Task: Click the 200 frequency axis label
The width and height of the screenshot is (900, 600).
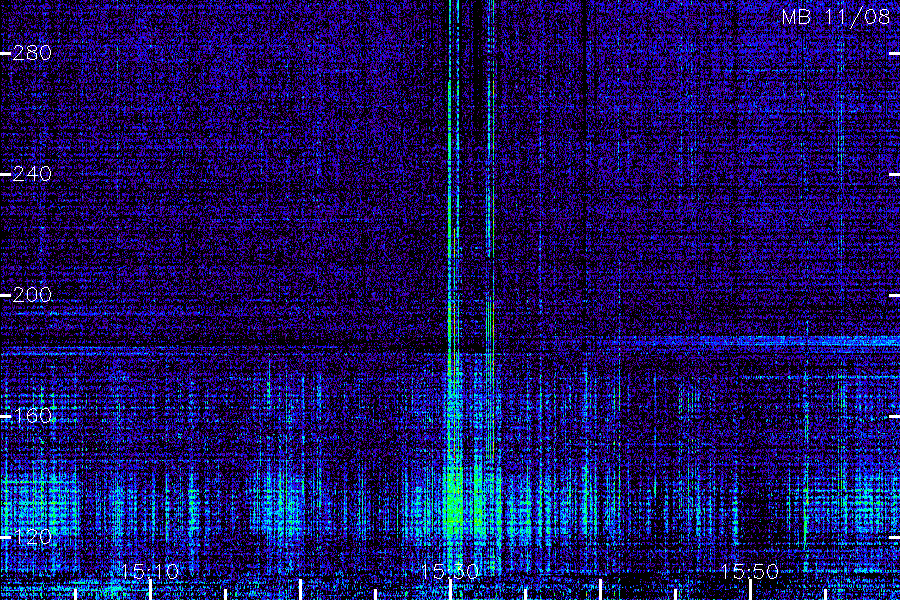Action: click(x=32, y=295)
